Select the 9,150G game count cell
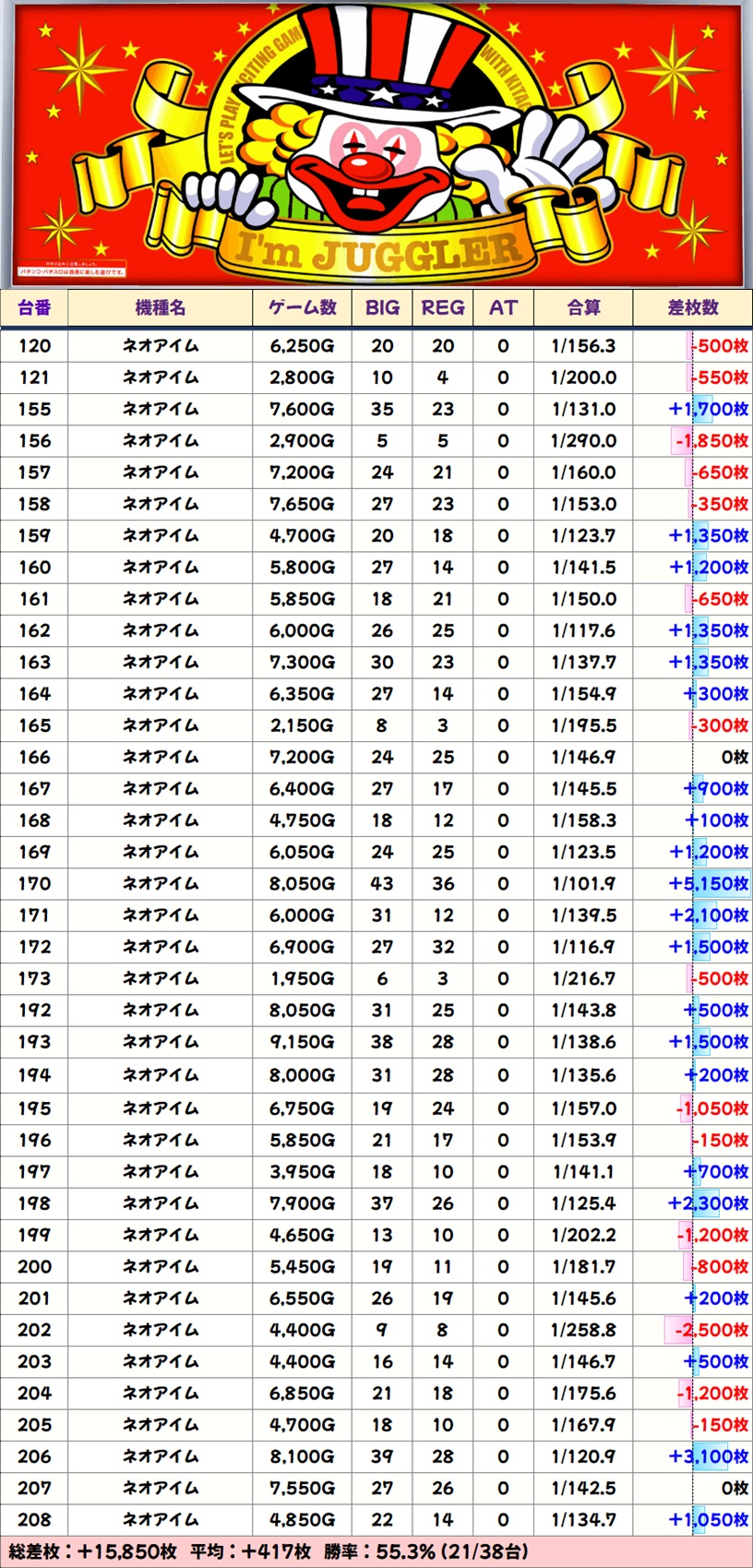753x1568 pixels. click(302, 1042)
